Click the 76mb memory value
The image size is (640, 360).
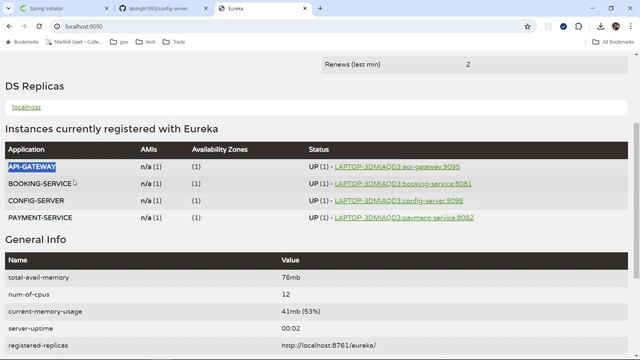[291, 278]
